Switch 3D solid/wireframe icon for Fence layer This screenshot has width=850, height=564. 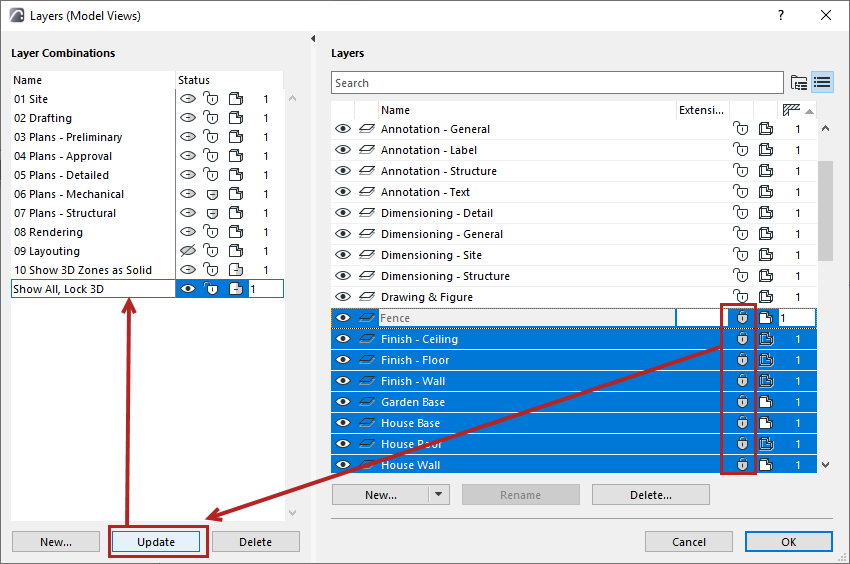(x=766, y=318)
